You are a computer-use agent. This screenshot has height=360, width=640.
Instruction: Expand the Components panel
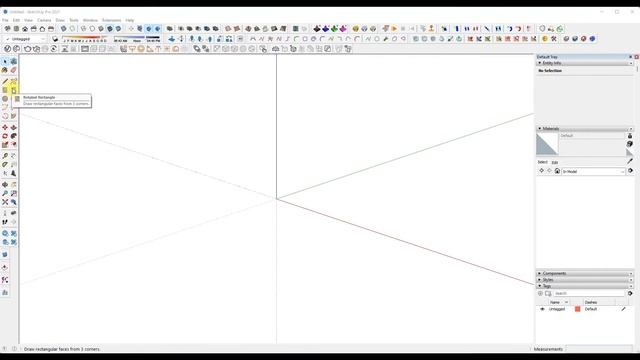tap(540, 273)
